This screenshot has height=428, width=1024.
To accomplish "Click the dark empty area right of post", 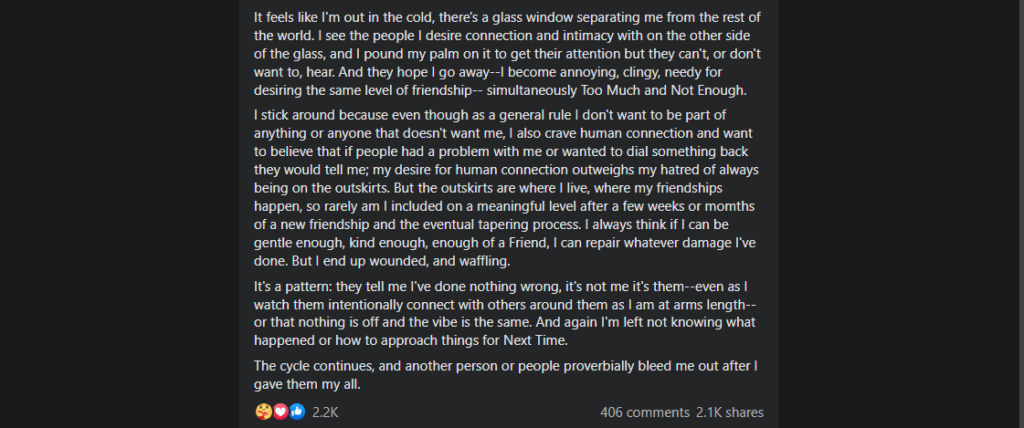I will click(x=901, y=214).
